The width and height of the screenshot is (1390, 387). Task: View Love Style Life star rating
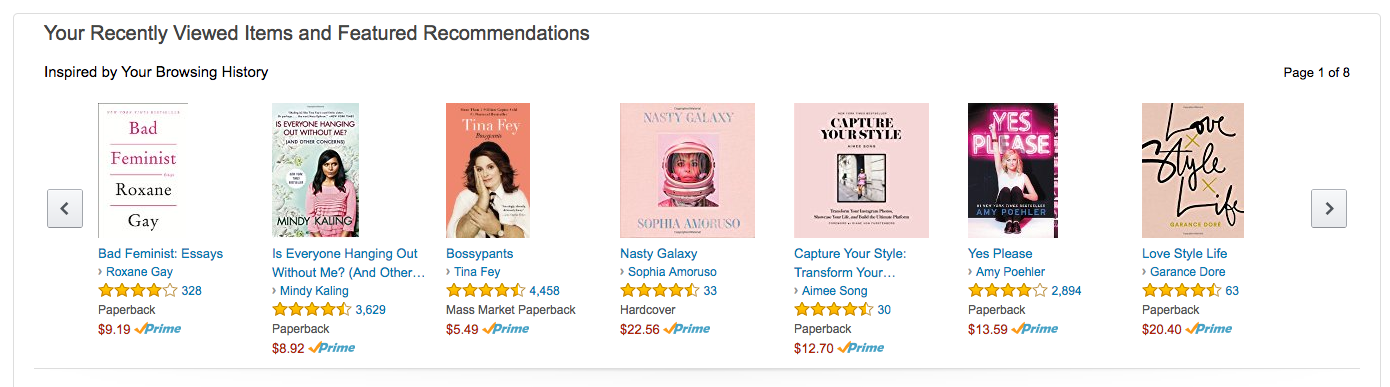coord(1182,291)
